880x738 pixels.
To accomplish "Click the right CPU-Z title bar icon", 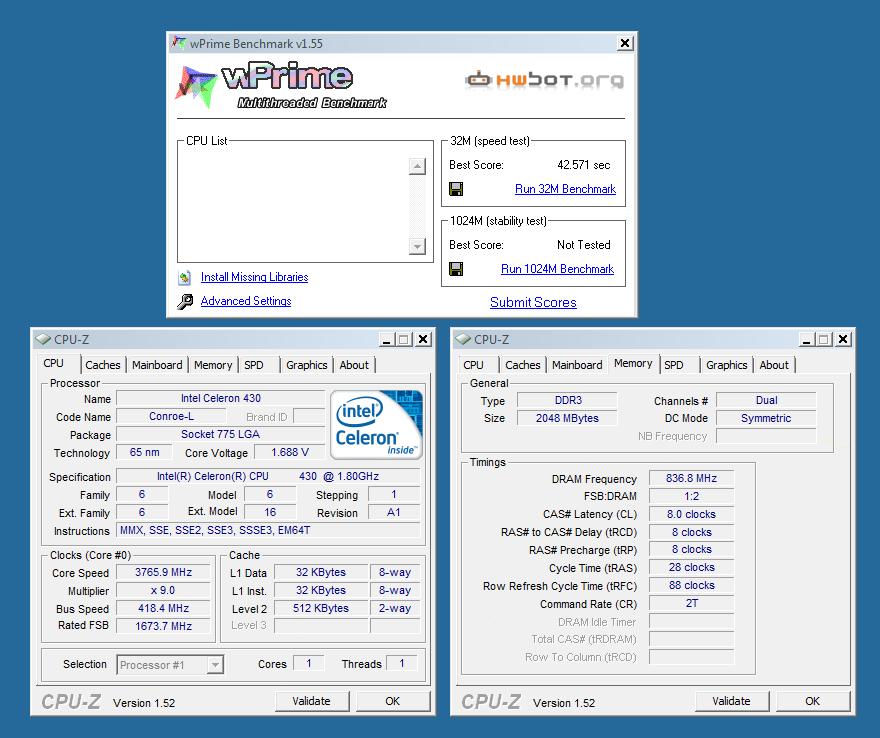I will coord(462,340).
